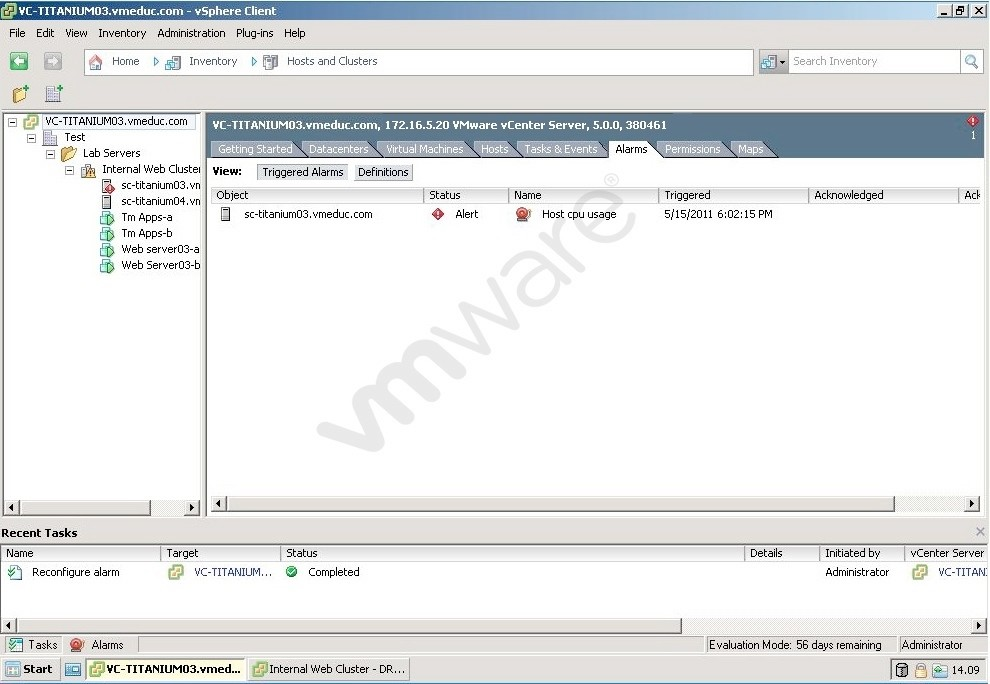Show the alarm Definitions view
This screenshot has height=684, width=990.
click(383, 172)
